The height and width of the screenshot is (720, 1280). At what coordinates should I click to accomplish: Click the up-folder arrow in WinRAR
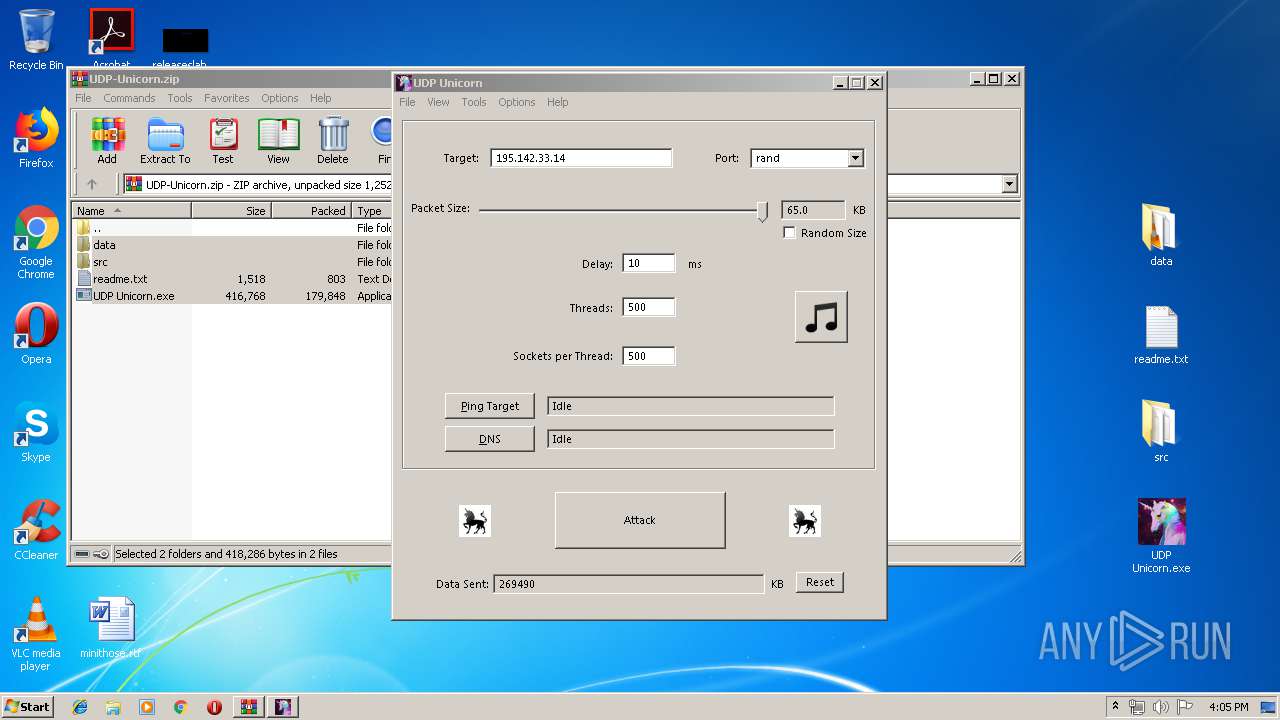click(x=92, y=184)
